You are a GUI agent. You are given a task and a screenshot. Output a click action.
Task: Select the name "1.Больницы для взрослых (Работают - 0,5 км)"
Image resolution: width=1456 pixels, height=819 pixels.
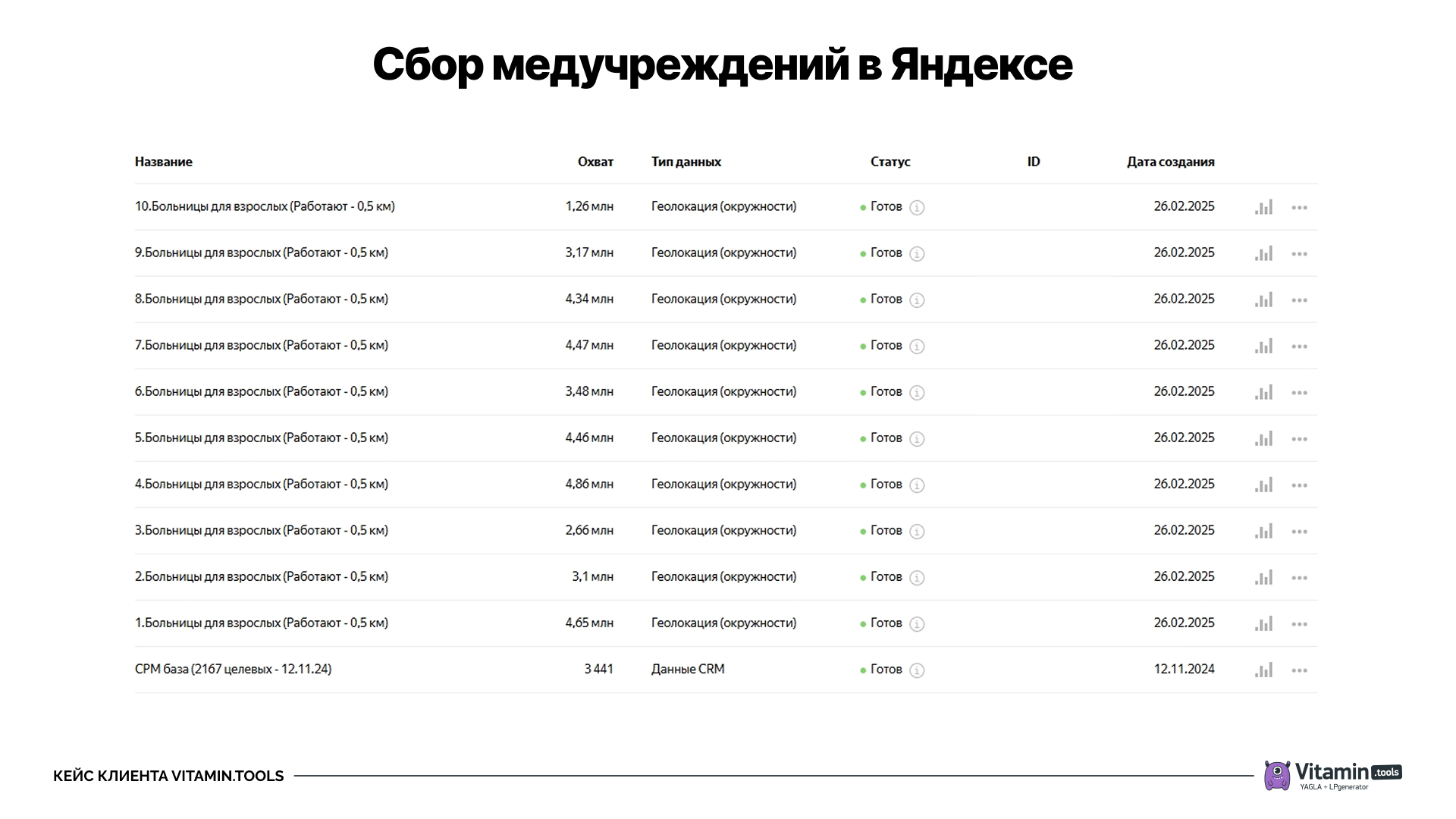[x=261, y=623]
